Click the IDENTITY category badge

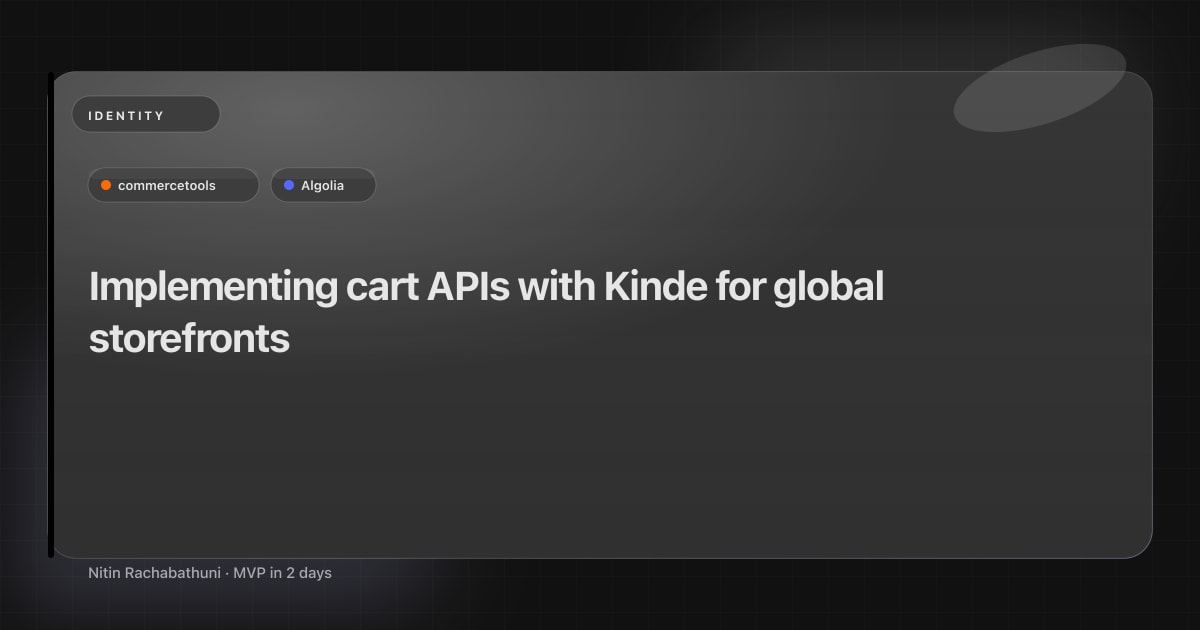click(145, 115)
